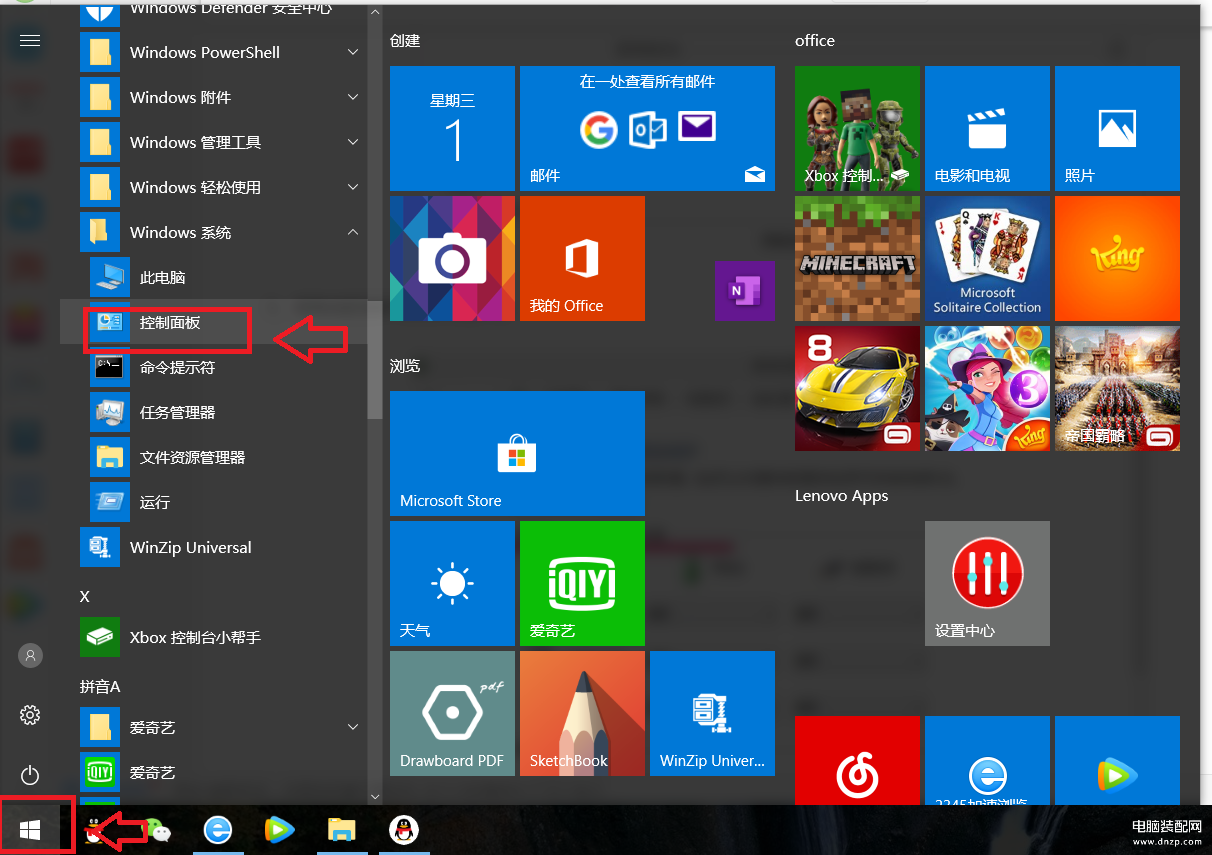Open the 帝国霸略 game tile
This screenshot has height=855, width=1212.
[1117, 388]
